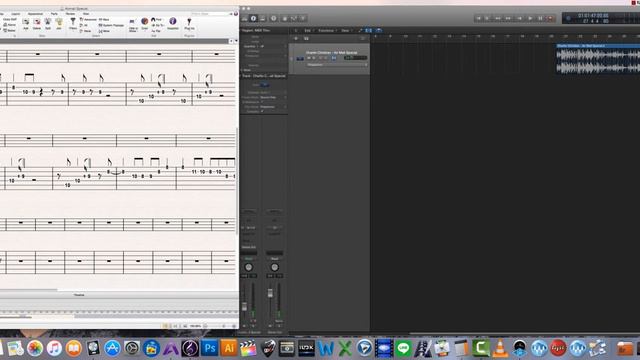Open VLC from the Dock
This screenshot has width=640, height=360.
tap(500, 349)
